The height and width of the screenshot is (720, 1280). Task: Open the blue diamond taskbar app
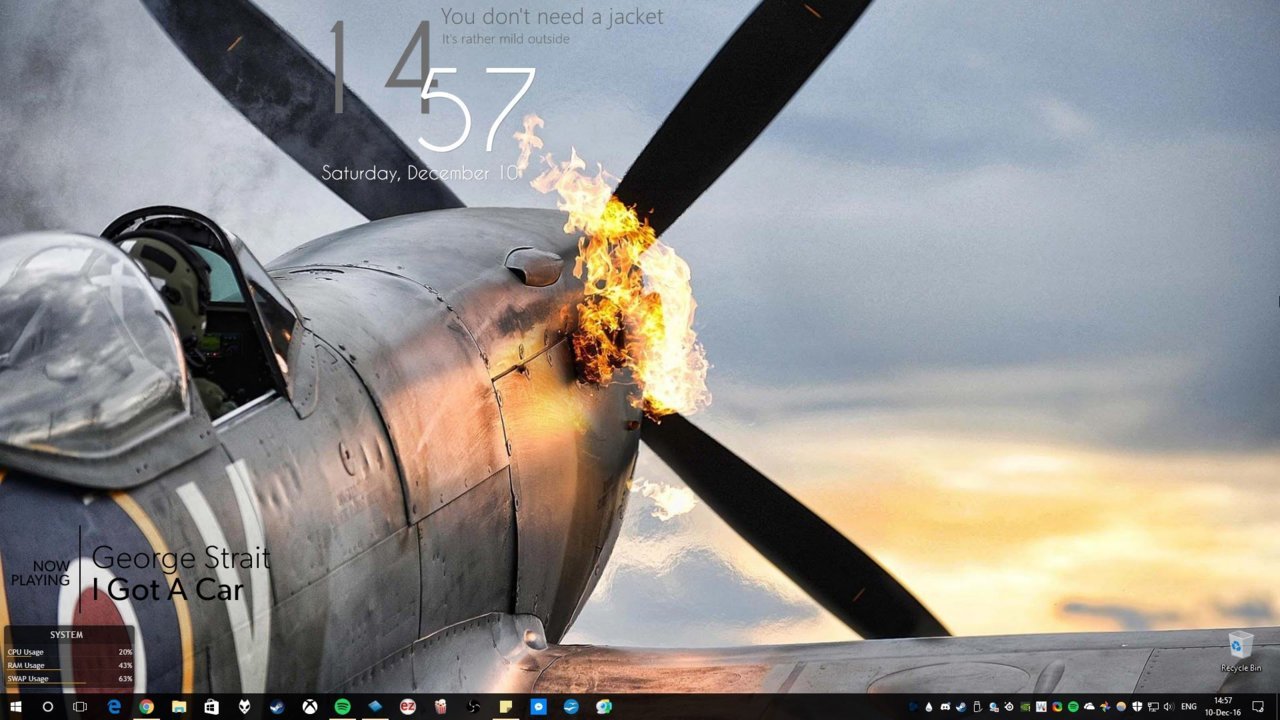[375, 707]
